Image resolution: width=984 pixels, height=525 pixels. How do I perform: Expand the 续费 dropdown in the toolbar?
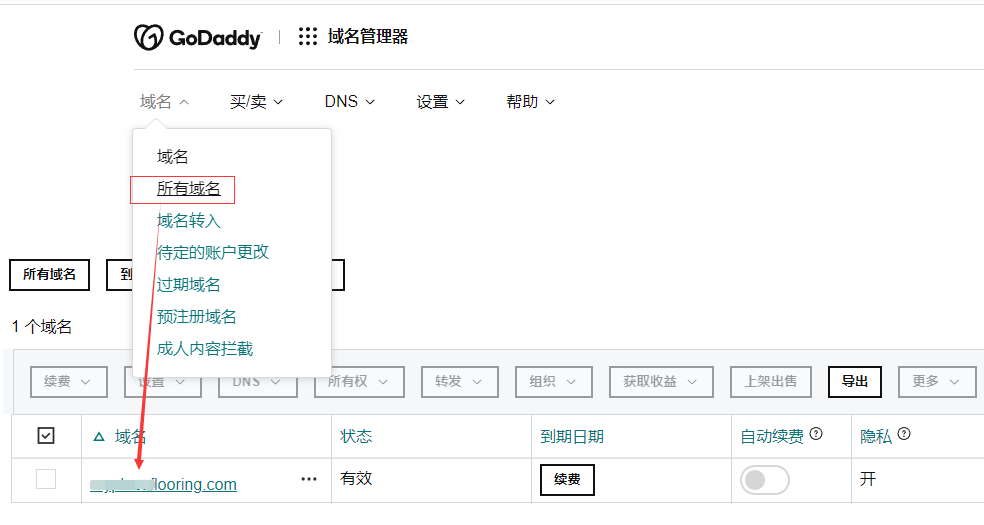pos(68,381)
